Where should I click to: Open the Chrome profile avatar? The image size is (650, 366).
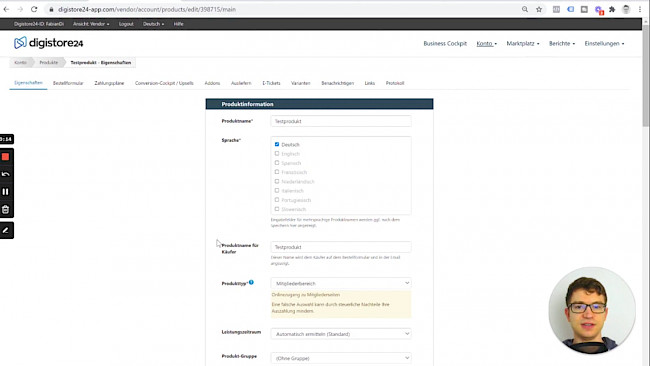[626, 9]
